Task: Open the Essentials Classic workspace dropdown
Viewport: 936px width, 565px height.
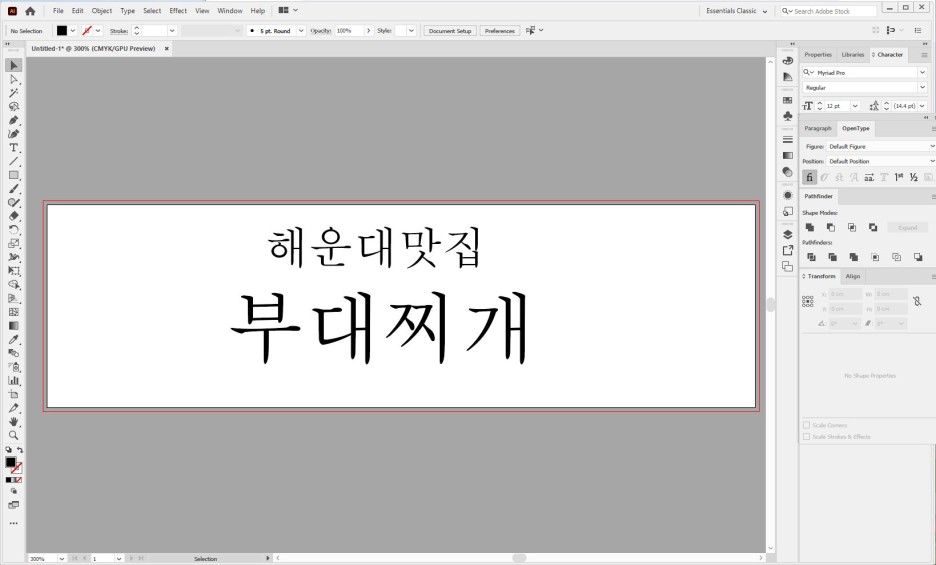Action: tap(737, 11)
